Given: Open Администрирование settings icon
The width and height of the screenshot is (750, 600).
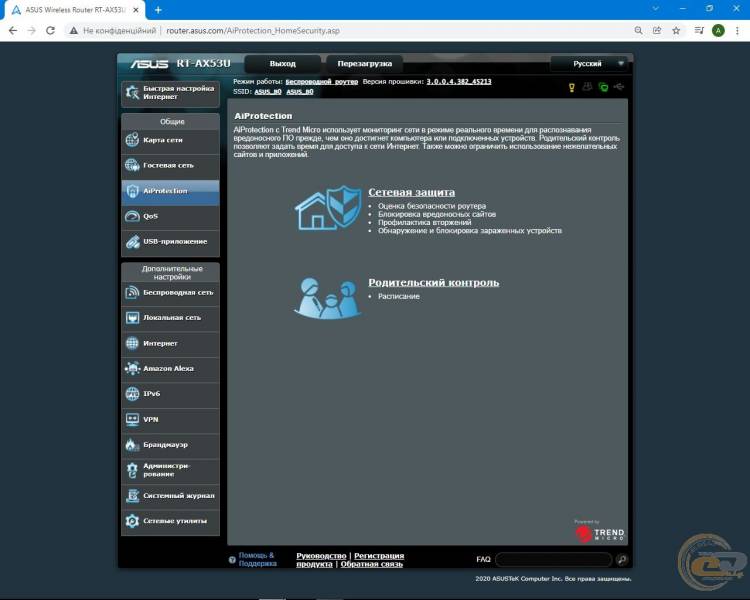Looking at the screenshot, I should point(132,470).
